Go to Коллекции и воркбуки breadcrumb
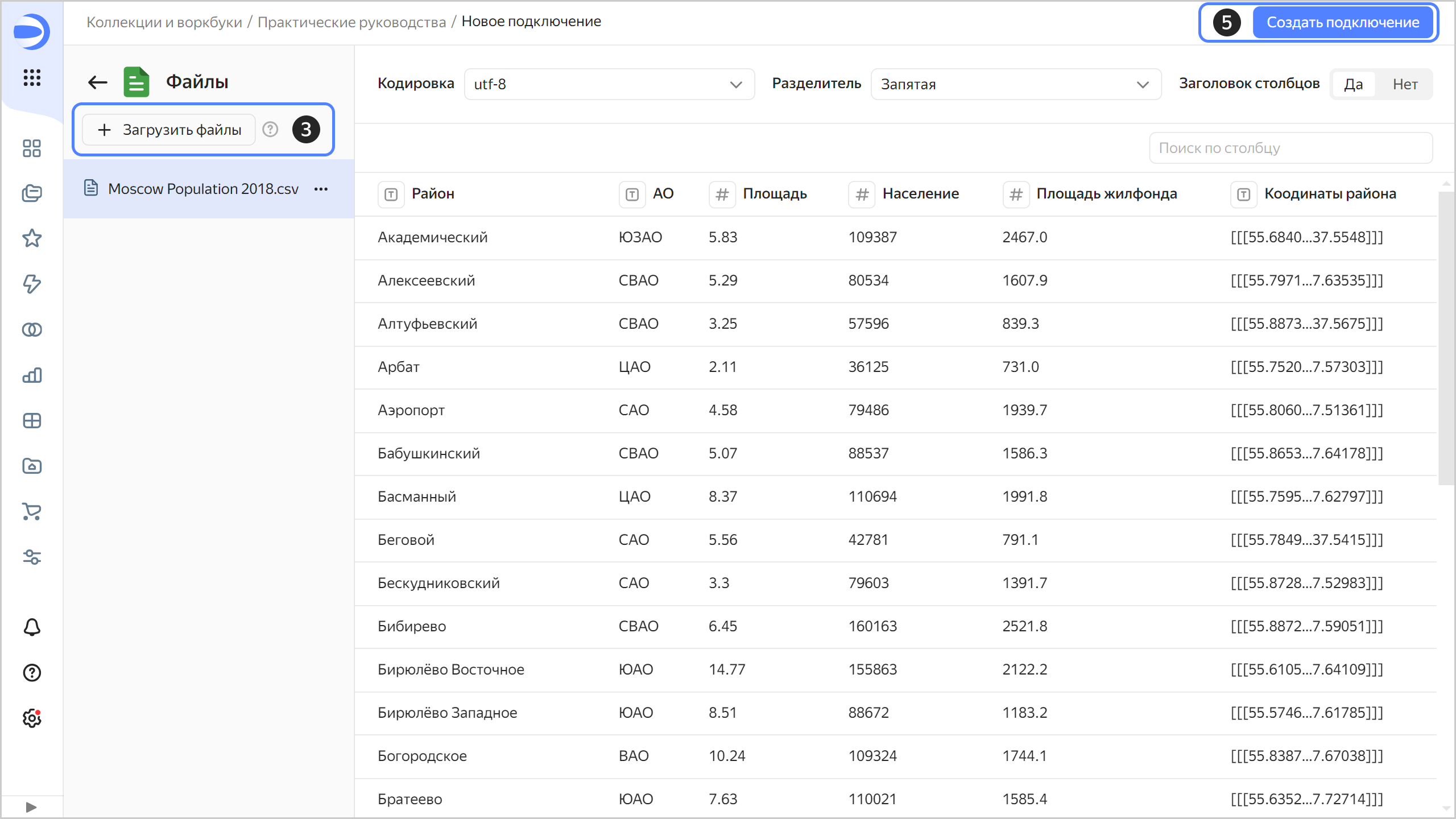Screen dimensions: 1456x819 164,22
